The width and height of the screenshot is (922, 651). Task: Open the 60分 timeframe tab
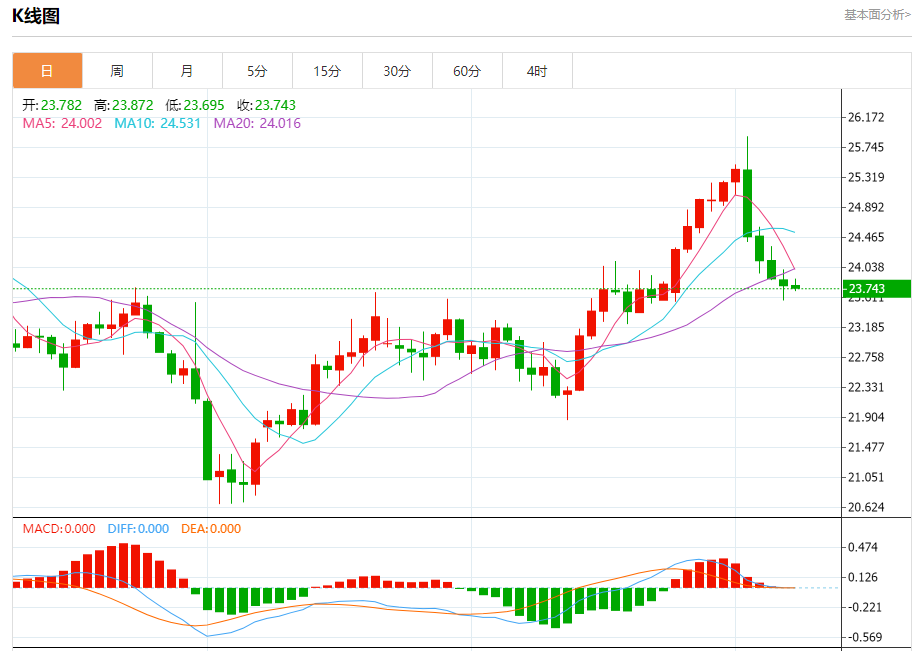[467, 71]
